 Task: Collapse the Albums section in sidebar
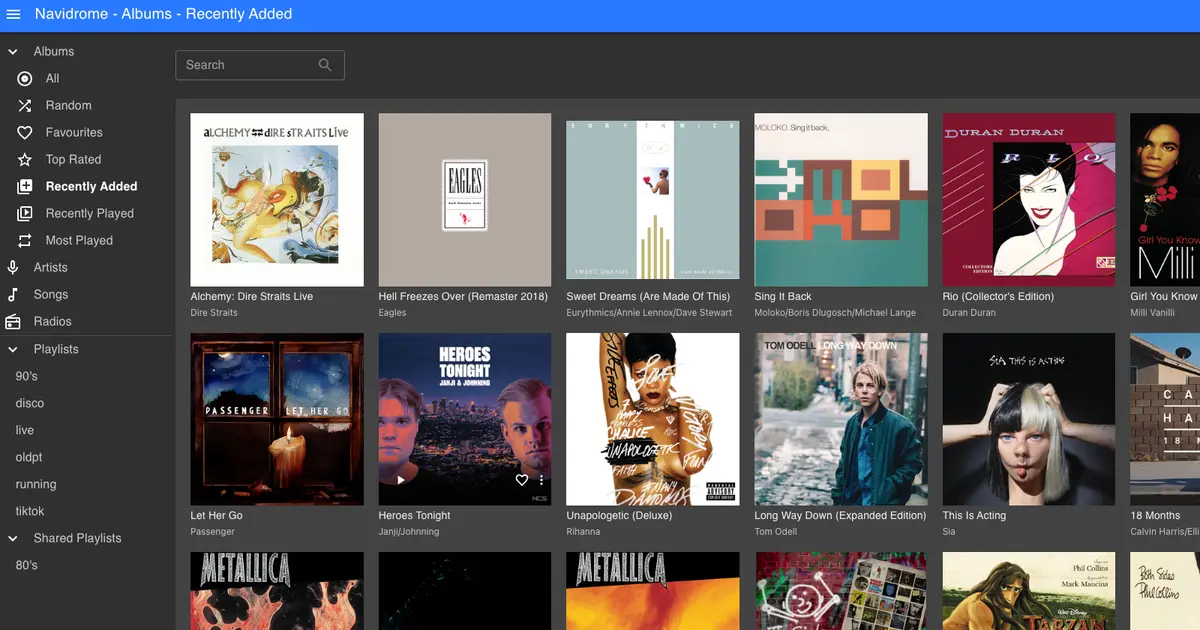(13, 52)
